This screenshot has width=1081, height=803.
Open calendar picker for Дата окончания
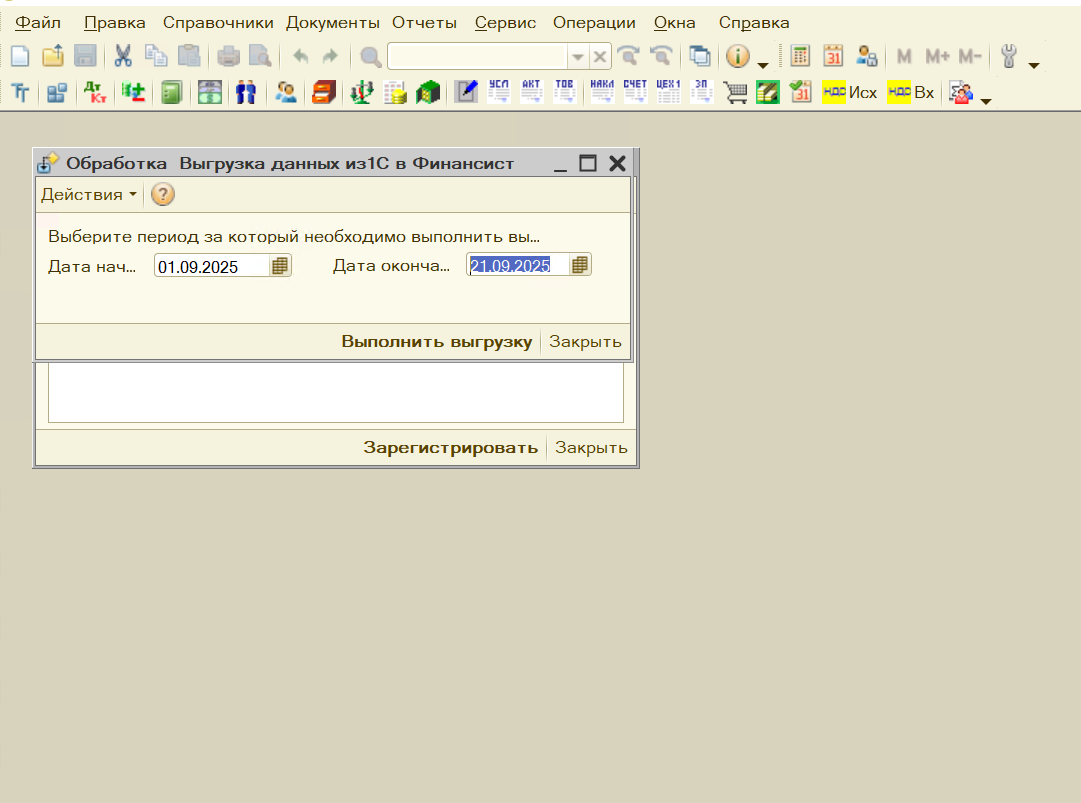[580, 265]
